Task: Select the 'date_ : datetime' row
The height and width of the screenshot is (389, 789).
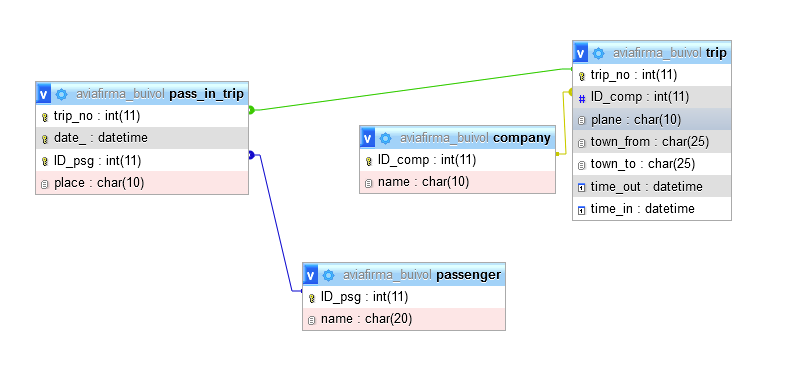Action: point(142,138)
